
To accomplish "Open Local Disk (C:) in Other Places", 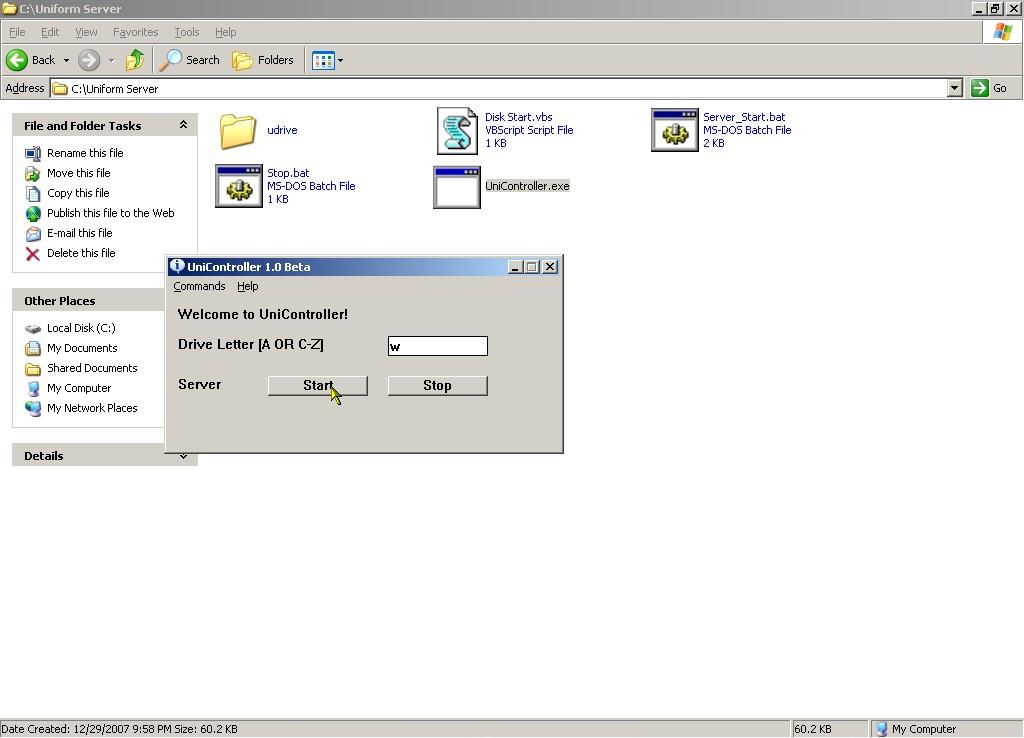I will [81, 328].
